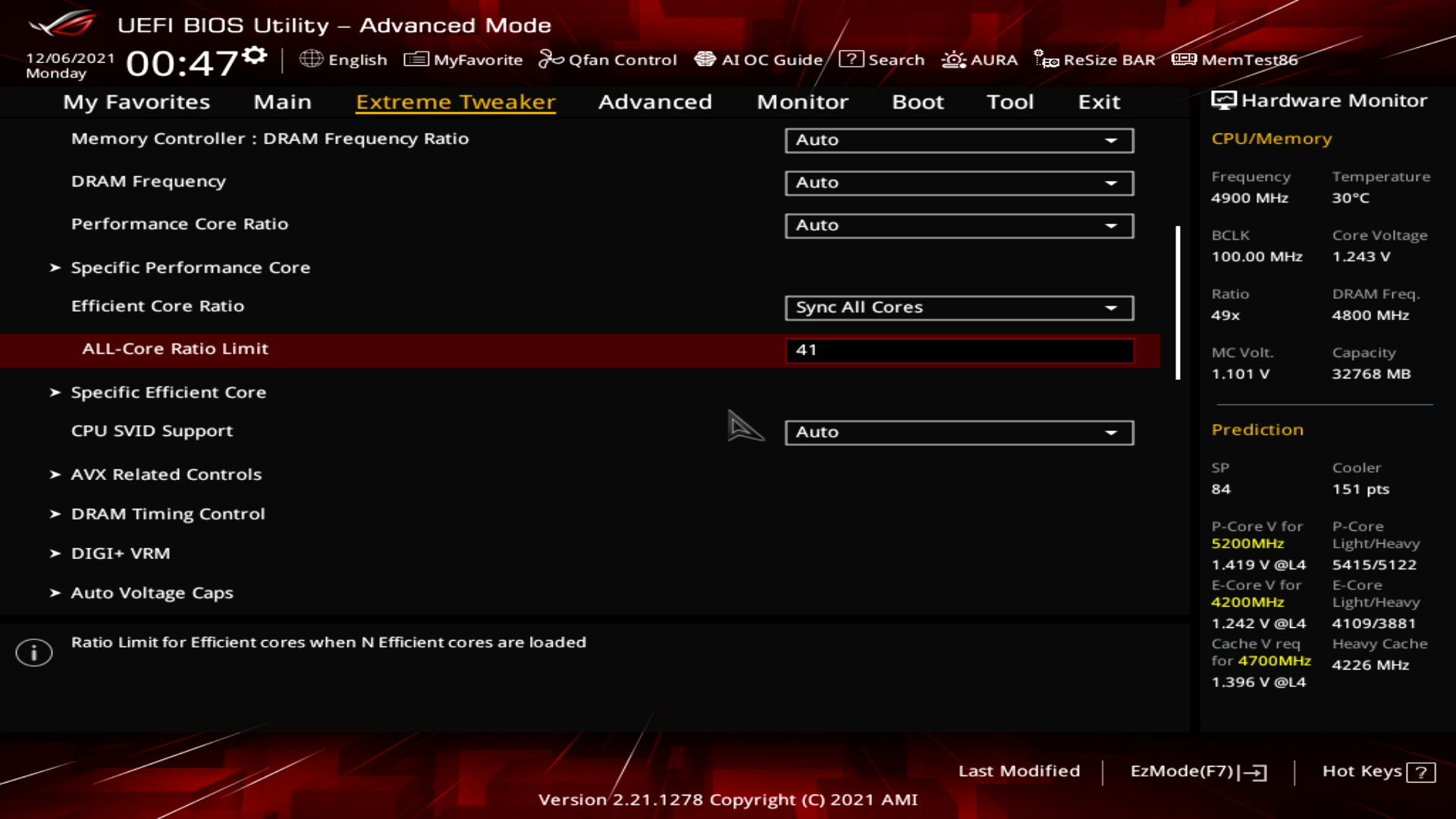
Task: Open the Performance Core Ratio dropdown
Action: click(x=959, y=225)
